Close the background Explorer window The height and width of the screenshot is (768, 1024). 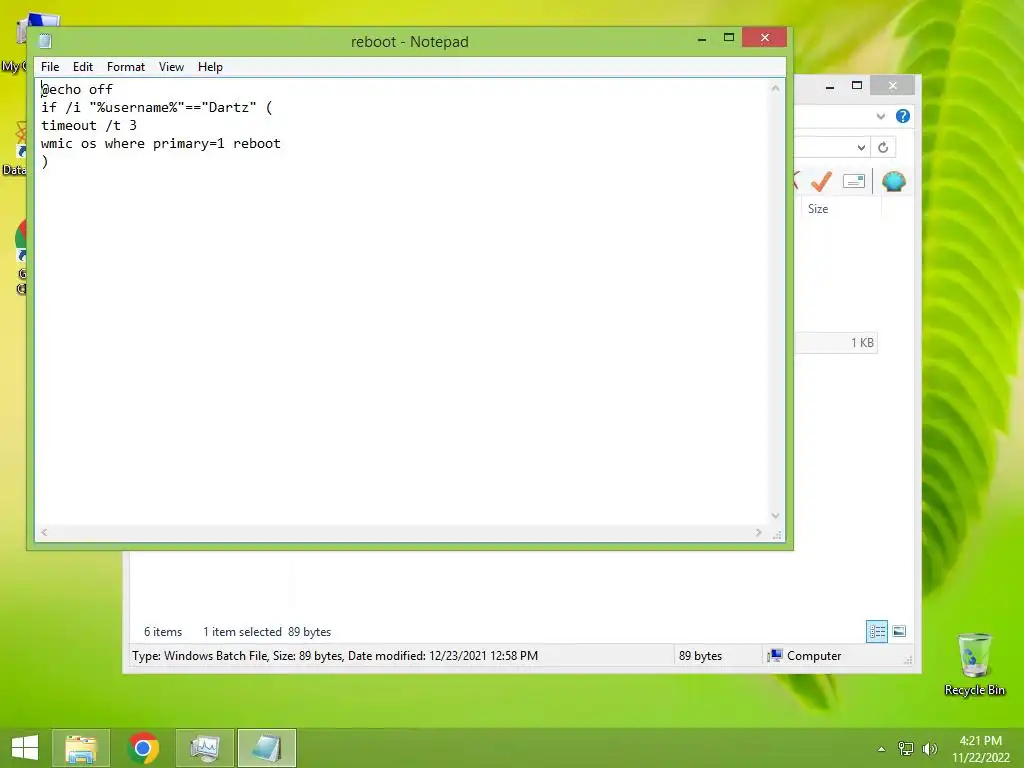(x=892, y=86)
